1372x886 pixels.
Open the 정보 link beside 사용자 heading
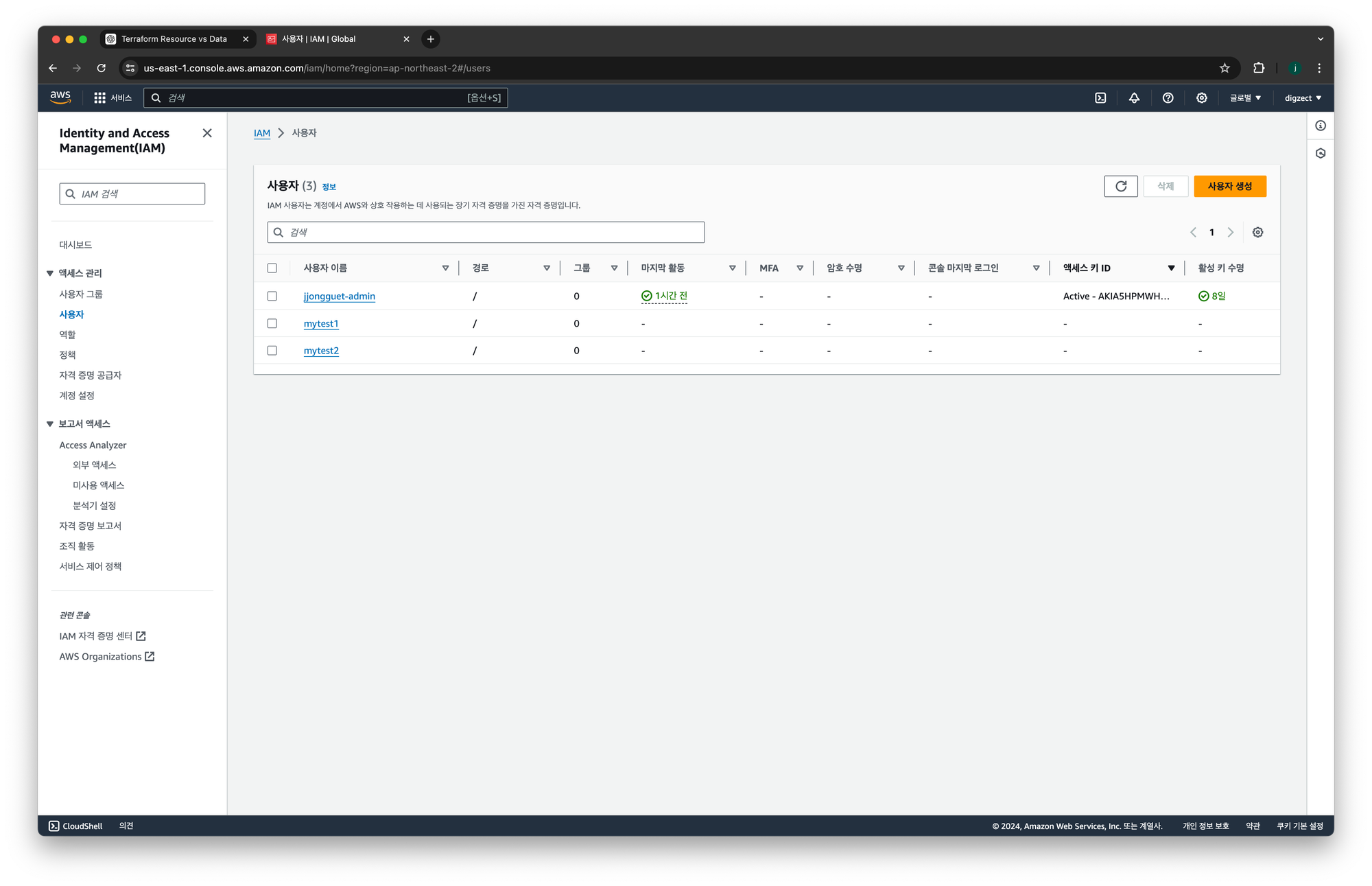pos(329,187)
